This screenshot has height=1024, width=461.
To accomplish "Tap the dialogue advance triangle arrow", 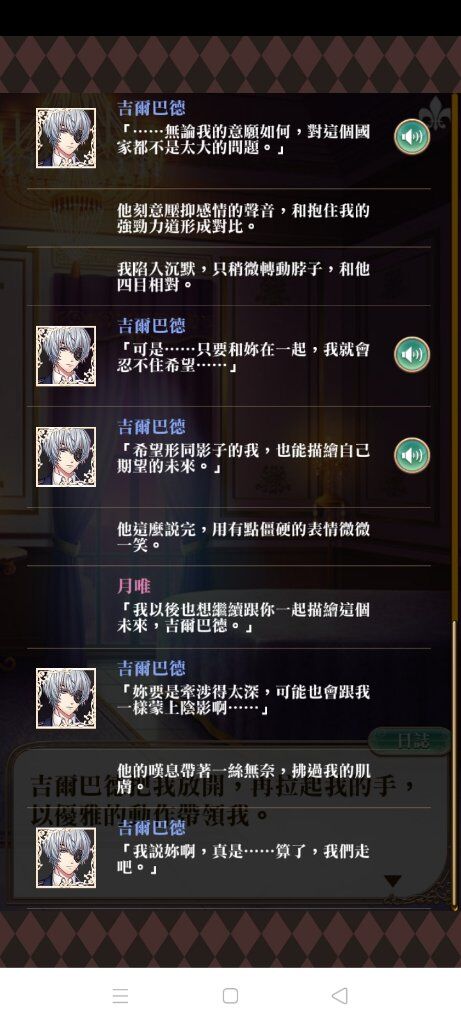I will point(392,882).
